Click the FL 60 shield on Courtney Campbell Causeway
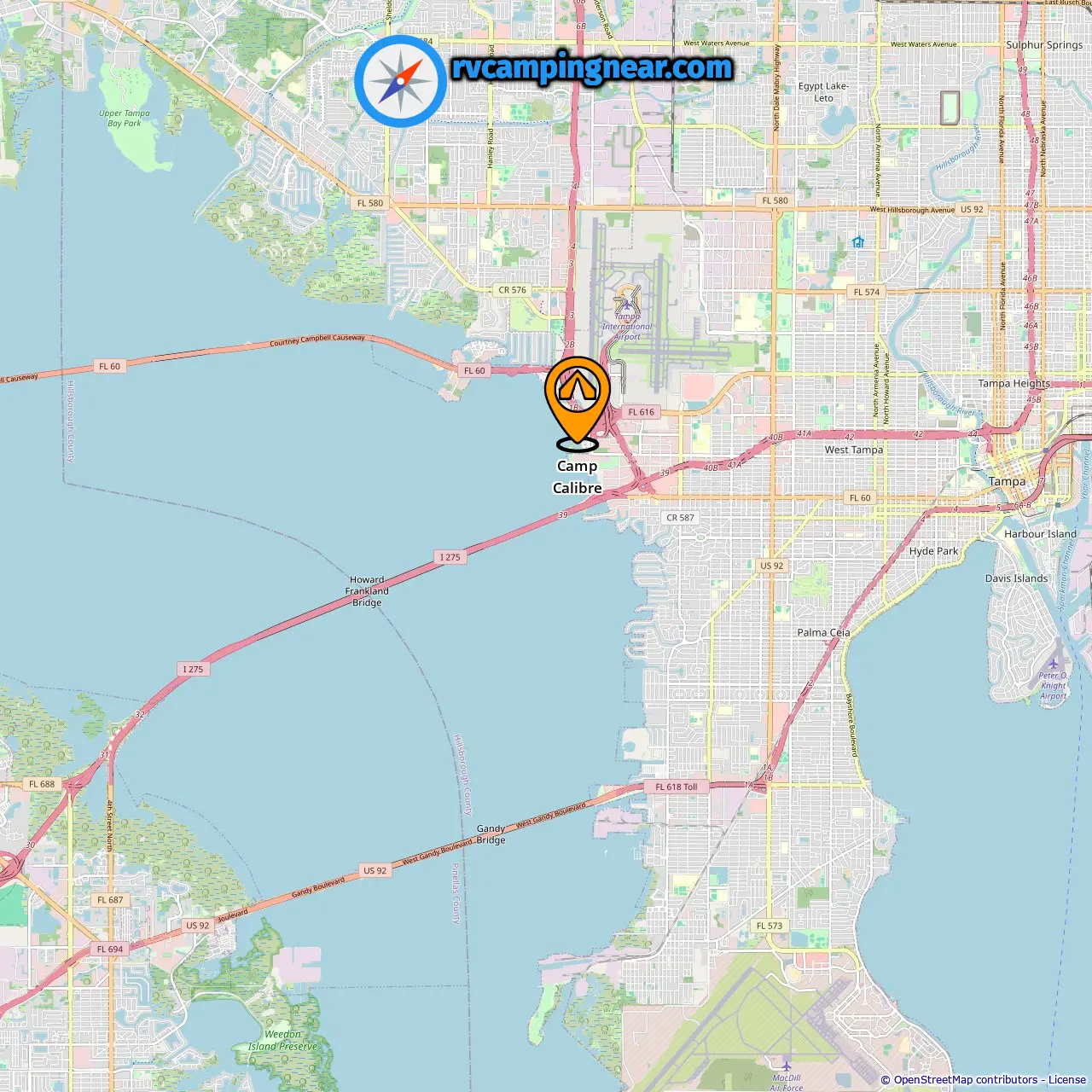The height and width of the screenshot is (1092, 1092). pos(110,366)
